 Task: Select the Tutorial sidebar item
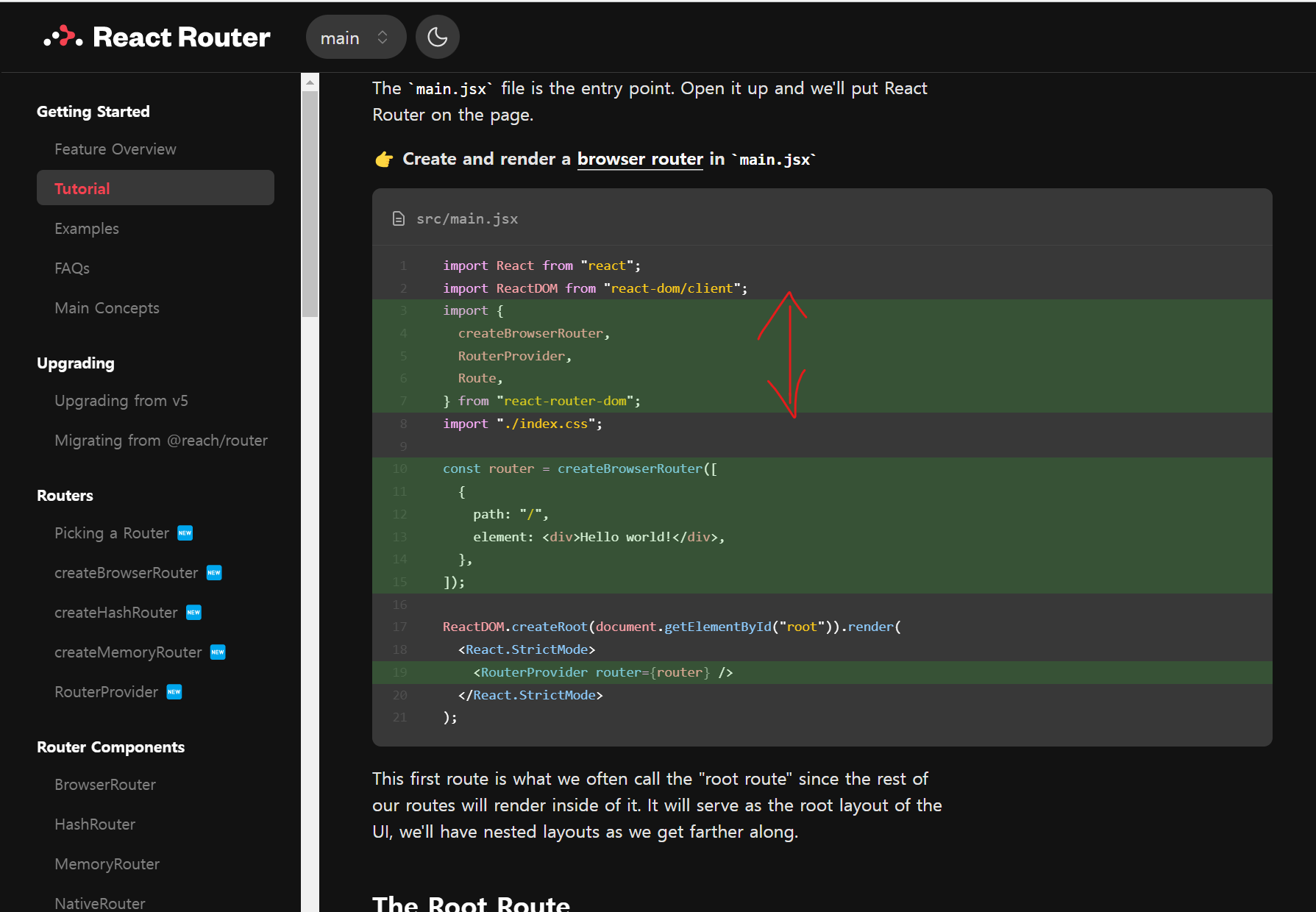click(x=155, y=188)
